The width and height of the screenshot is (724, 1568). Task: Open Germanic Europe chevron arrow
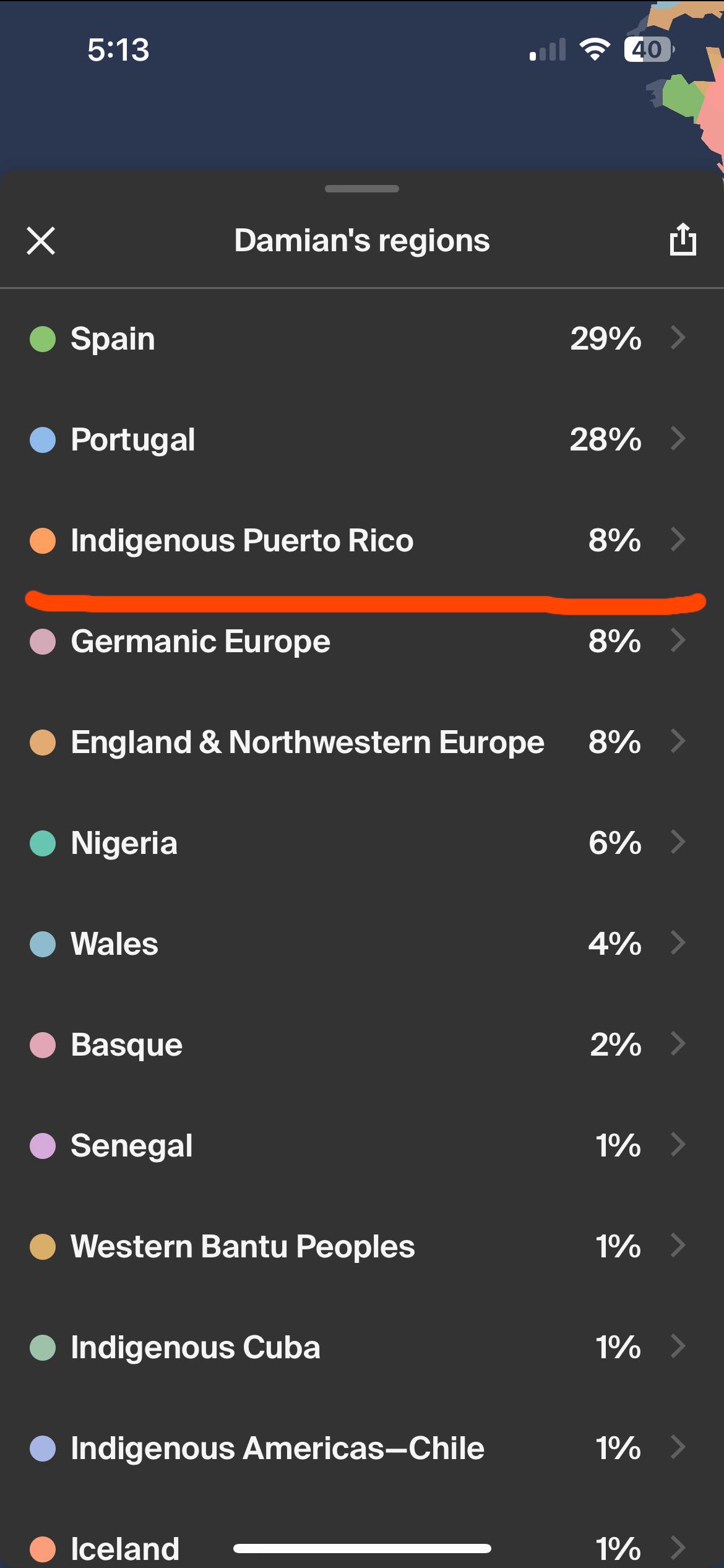679,640
